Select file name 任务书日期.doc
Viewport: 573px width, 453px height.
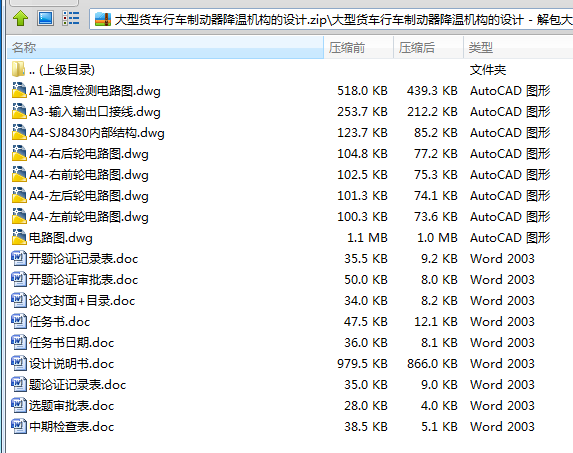pos(72,343)
